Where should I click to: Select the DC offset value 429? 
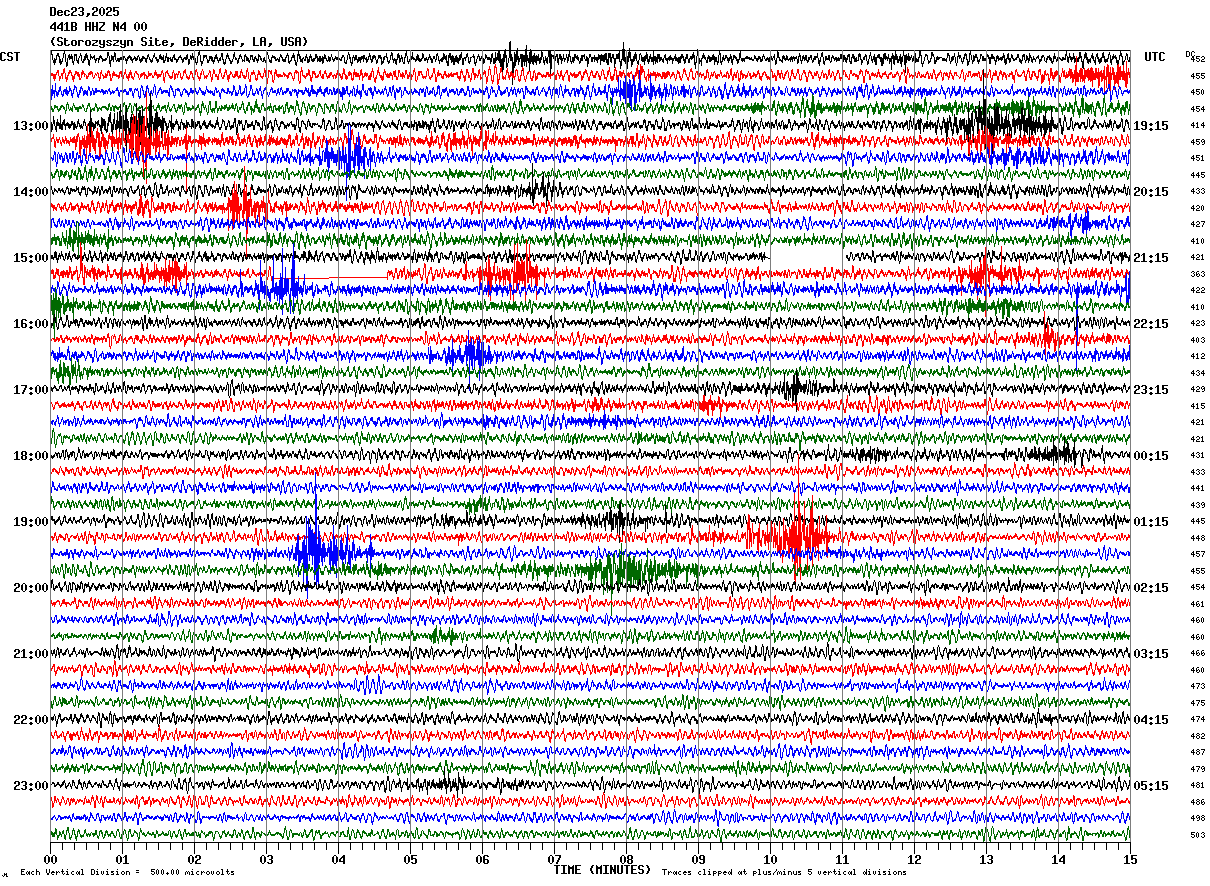pos(1197,390)
